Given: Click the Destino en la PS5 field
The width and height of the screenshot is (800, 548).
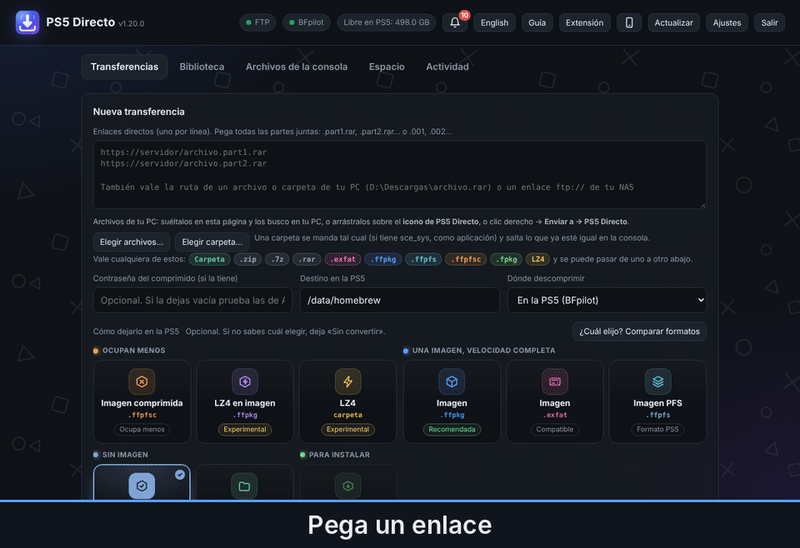Looking at the screenshot, I should tap(399, 300).
